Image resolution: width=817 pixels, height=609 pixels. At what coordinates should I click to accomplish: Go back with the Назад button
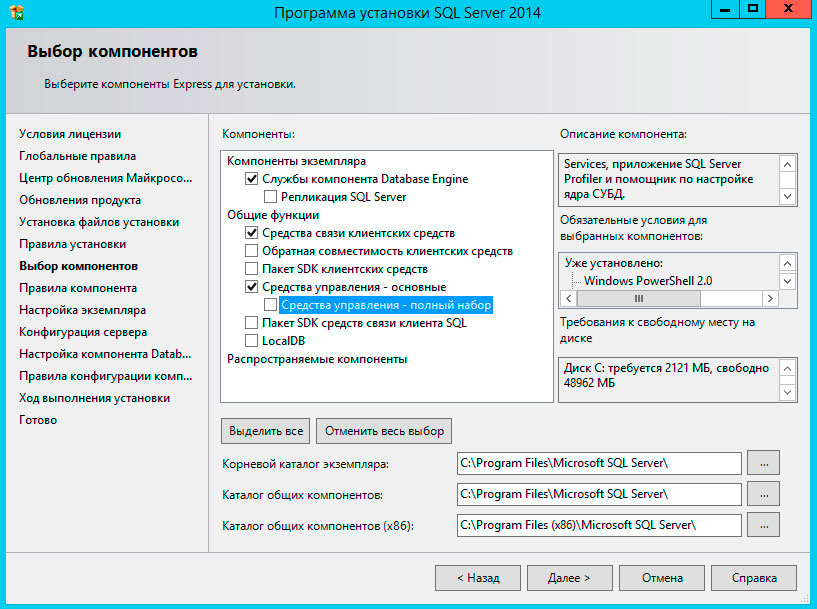click(x=478, y=578)
